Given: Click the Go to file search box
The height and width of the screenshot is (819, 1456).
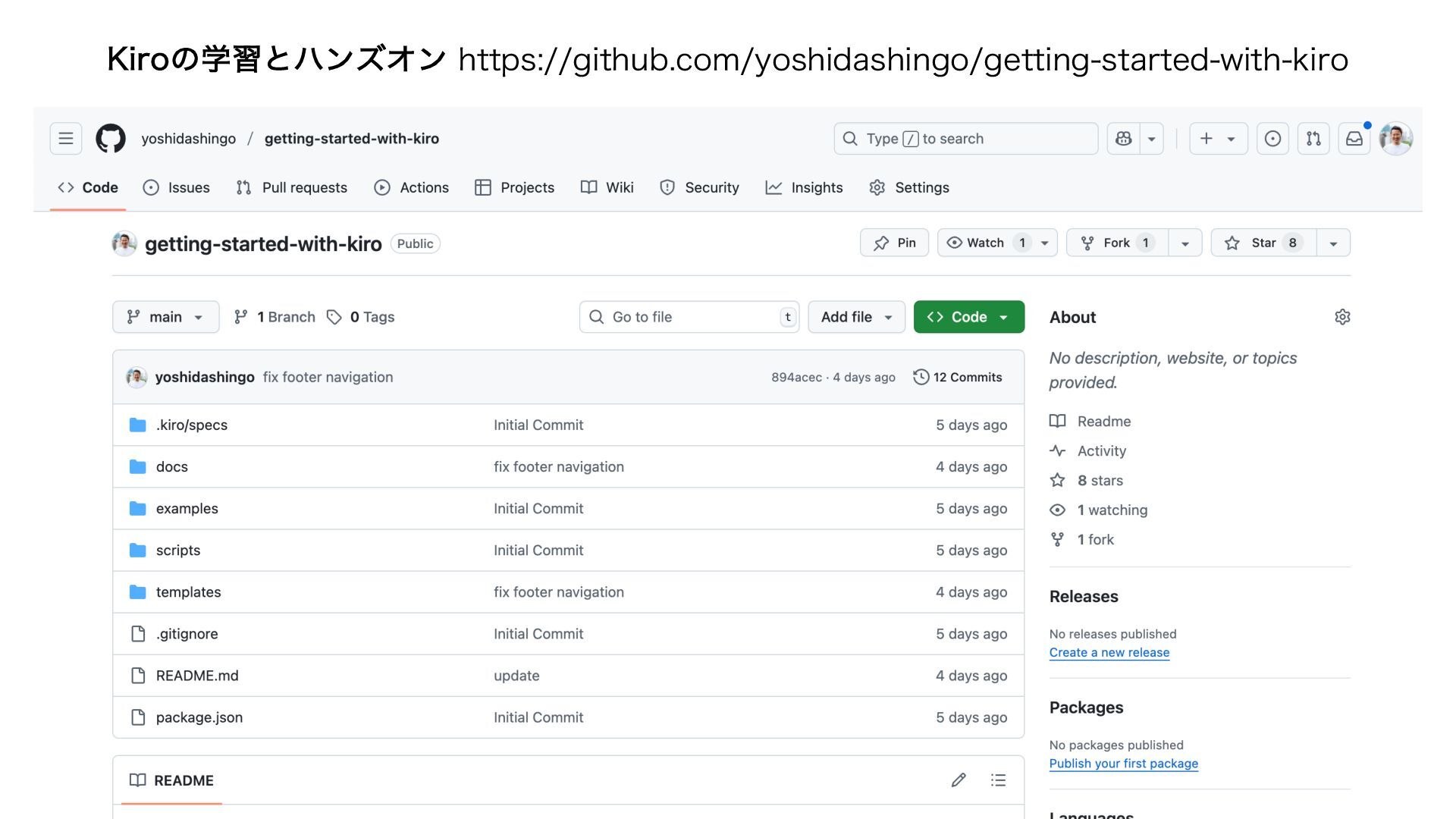Looking at the screenshot, I should [x=689, y=317].
